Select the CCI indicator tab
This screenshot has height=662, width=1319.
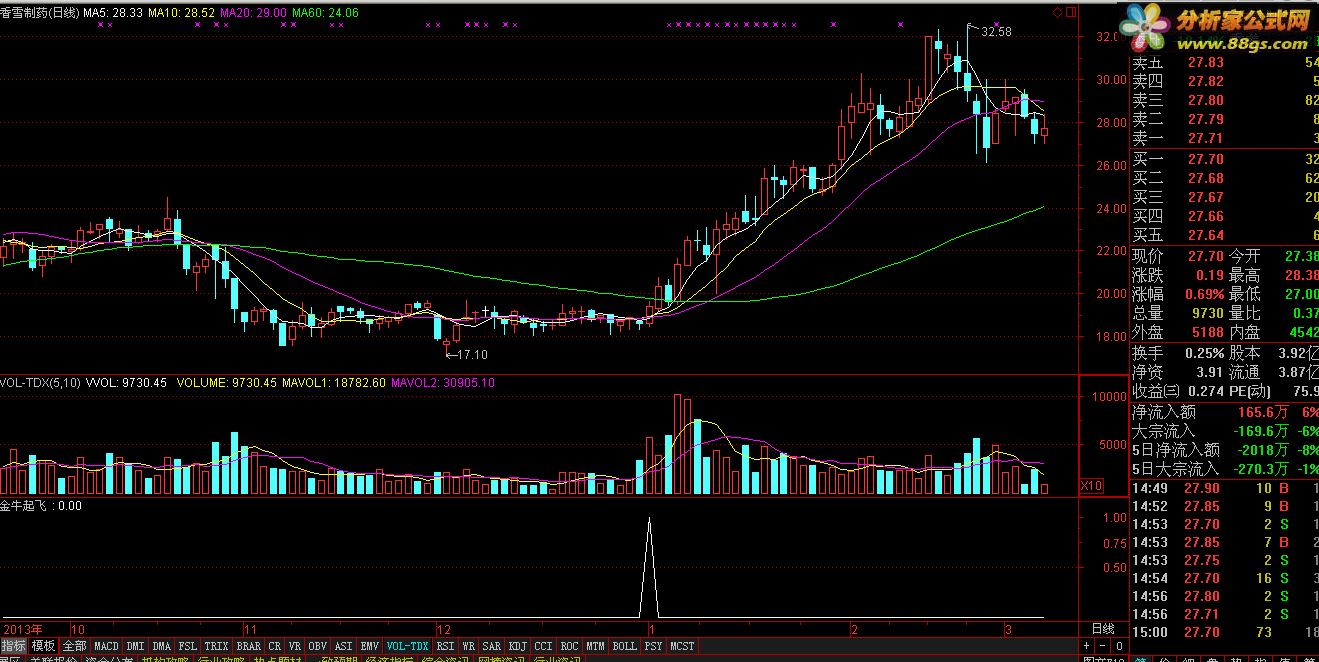pyautogui.click(x=544, y=646)
